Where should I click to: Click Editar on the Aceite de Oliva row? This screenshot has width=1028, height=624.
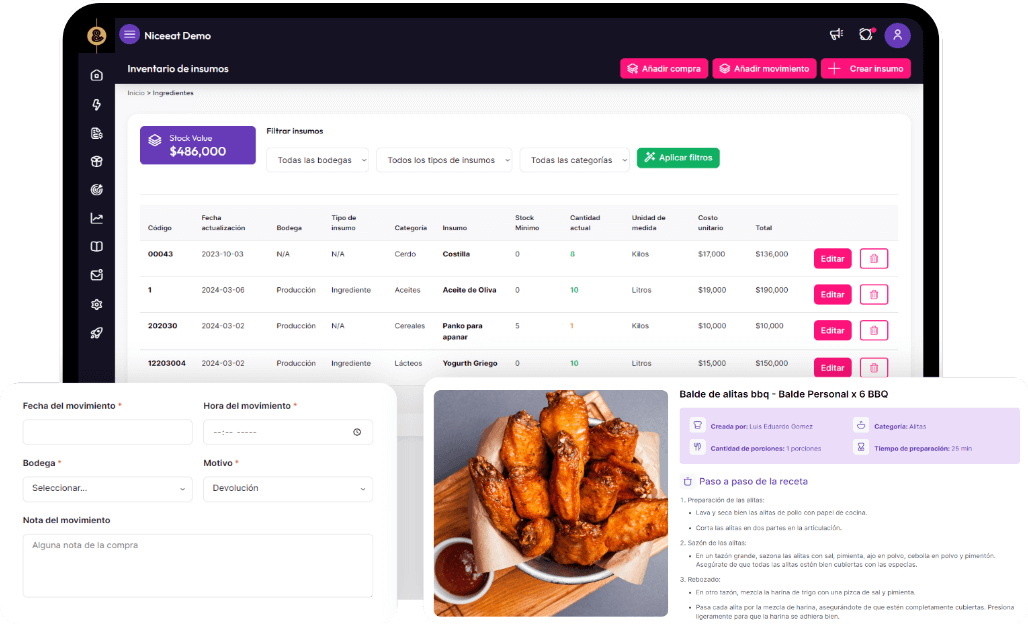(832, 294)
